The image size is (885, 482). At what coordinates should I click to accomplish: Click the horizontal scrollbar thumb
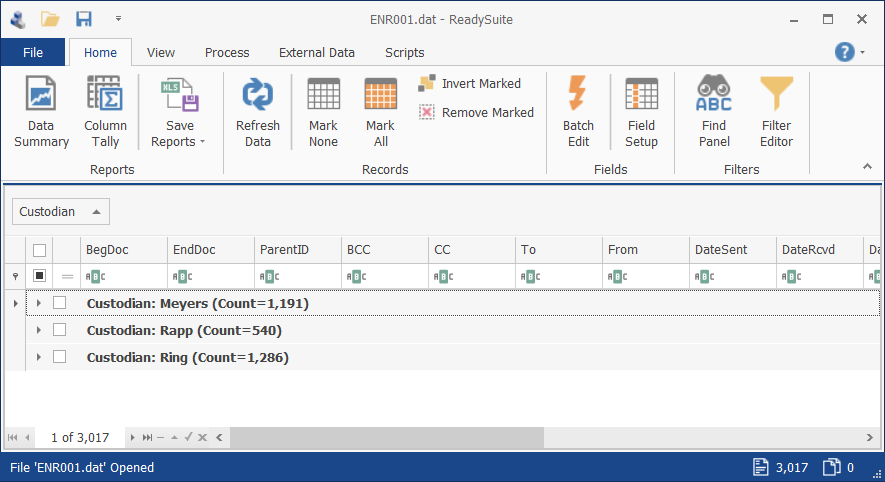tap(387, 437)
